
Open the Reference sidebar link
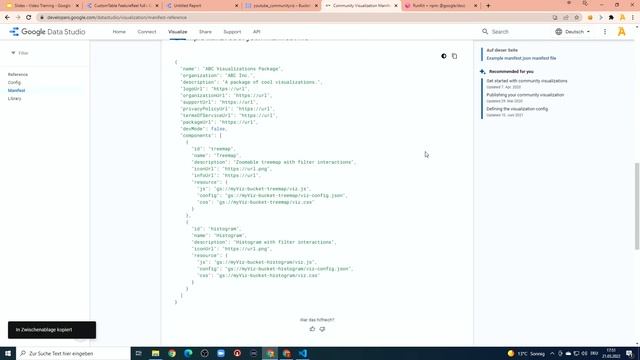(x=18, y=74)
